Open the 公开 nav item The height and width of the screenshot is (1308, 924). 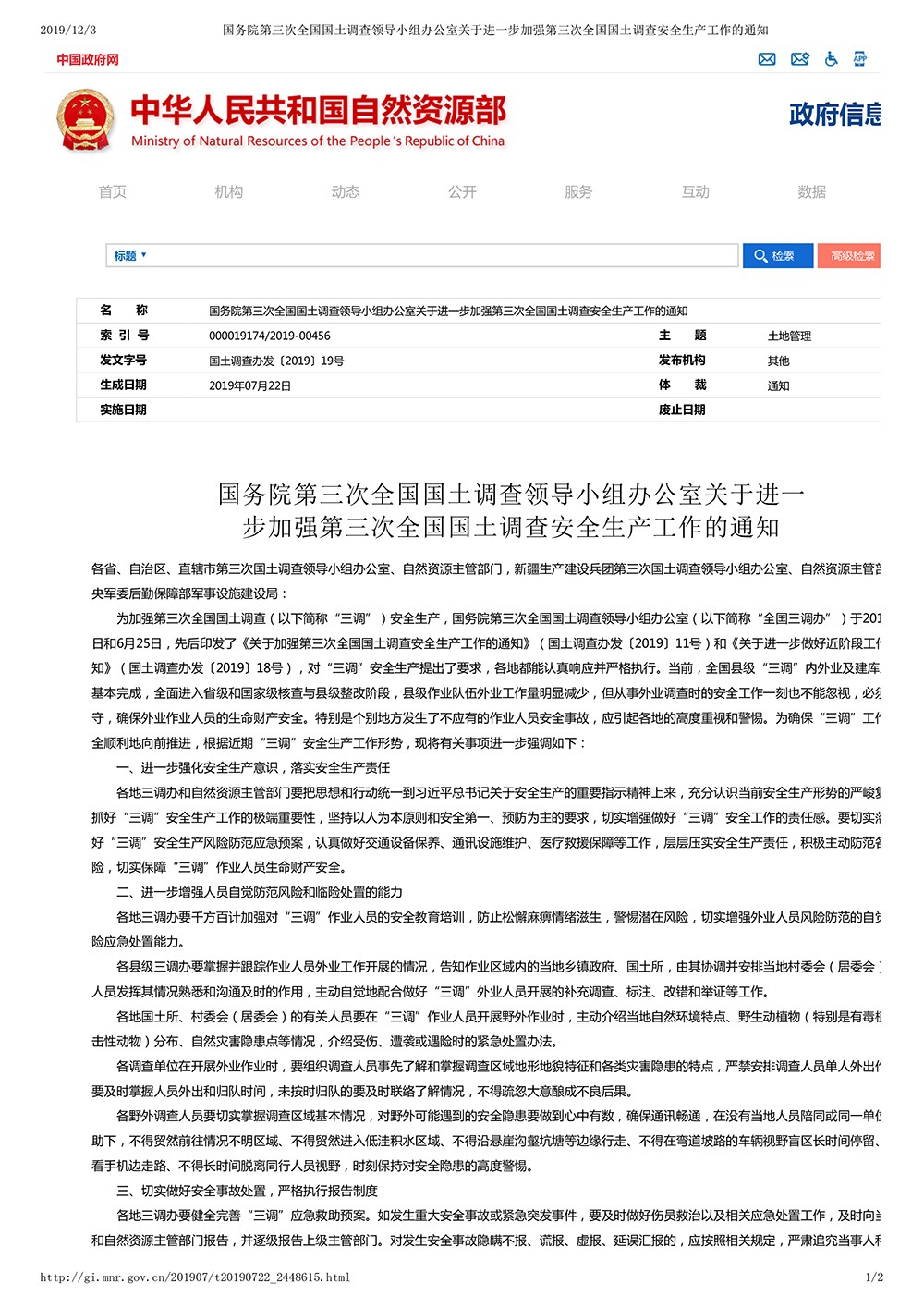462,191
